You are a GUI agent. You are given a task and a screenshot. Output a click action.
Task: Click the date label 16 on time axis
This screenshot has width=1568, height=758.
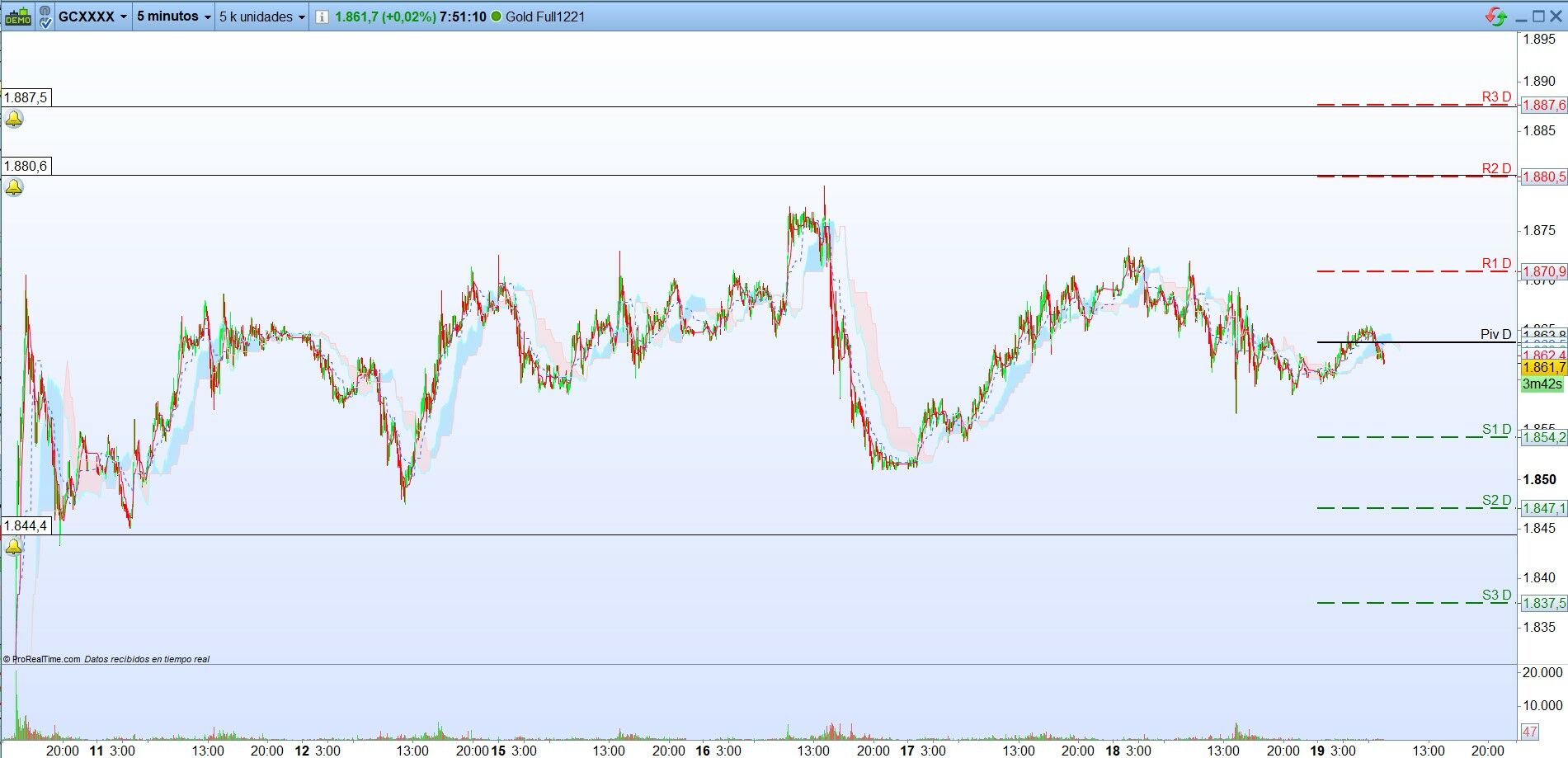pos(703,751)
